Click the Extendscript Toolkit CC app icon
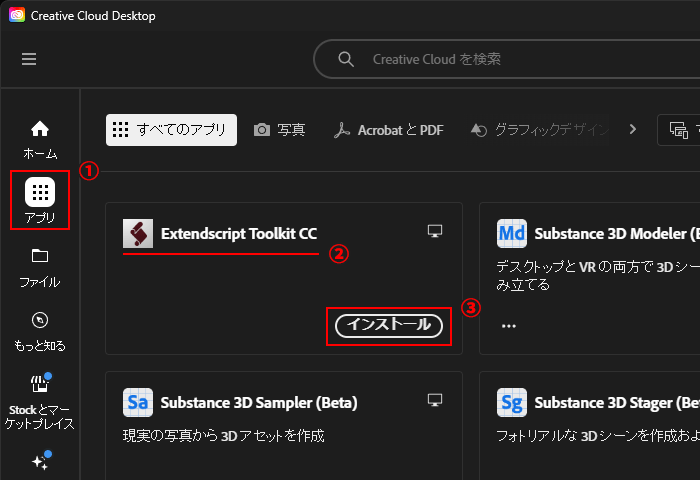The image size is (700, 480). coord(138,233)
